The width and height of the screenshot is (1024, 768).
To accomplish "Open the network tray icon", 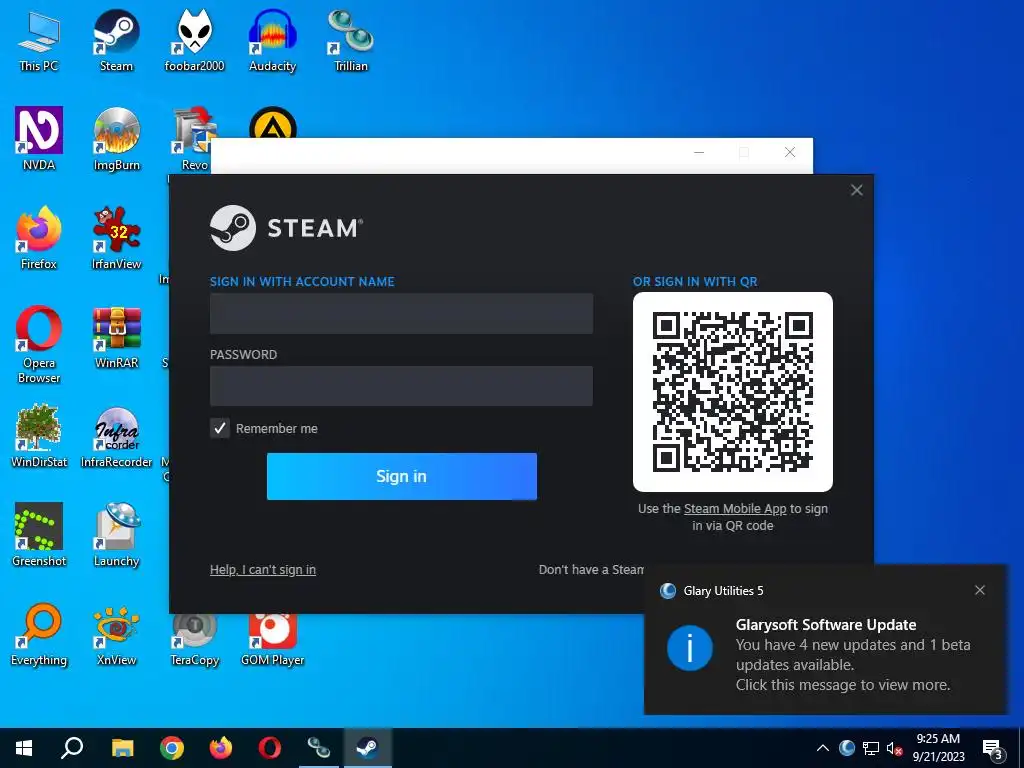I will [871, 748].
